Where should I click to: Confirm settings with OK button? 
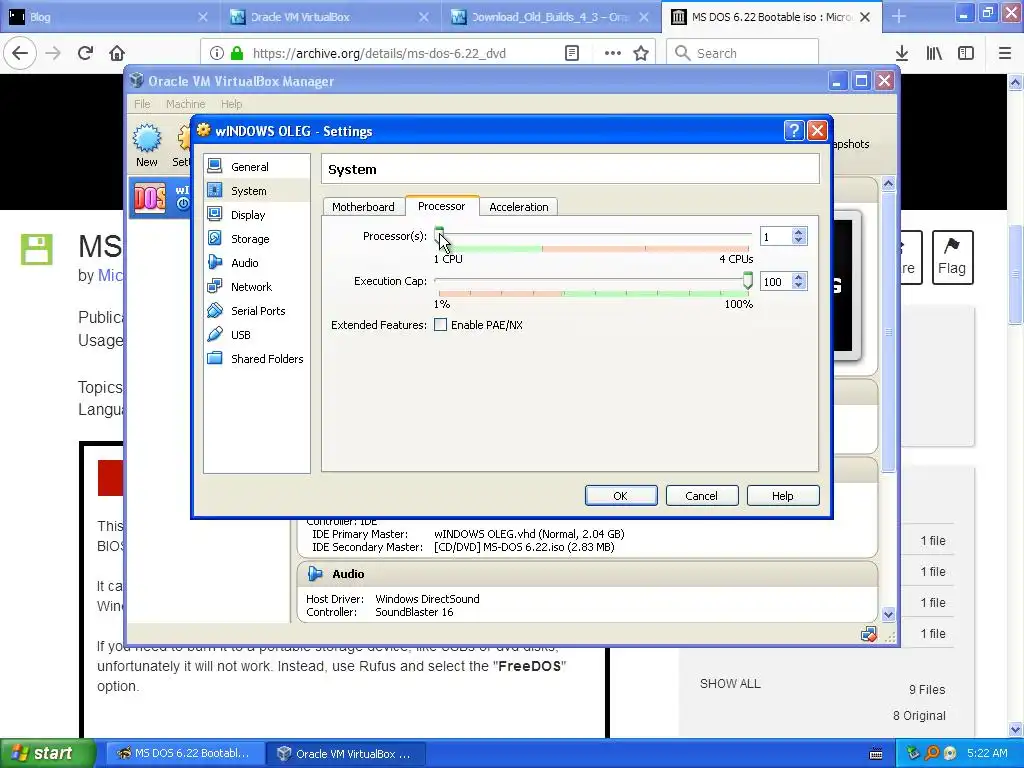pyautogui.click(x=620, y=496)
